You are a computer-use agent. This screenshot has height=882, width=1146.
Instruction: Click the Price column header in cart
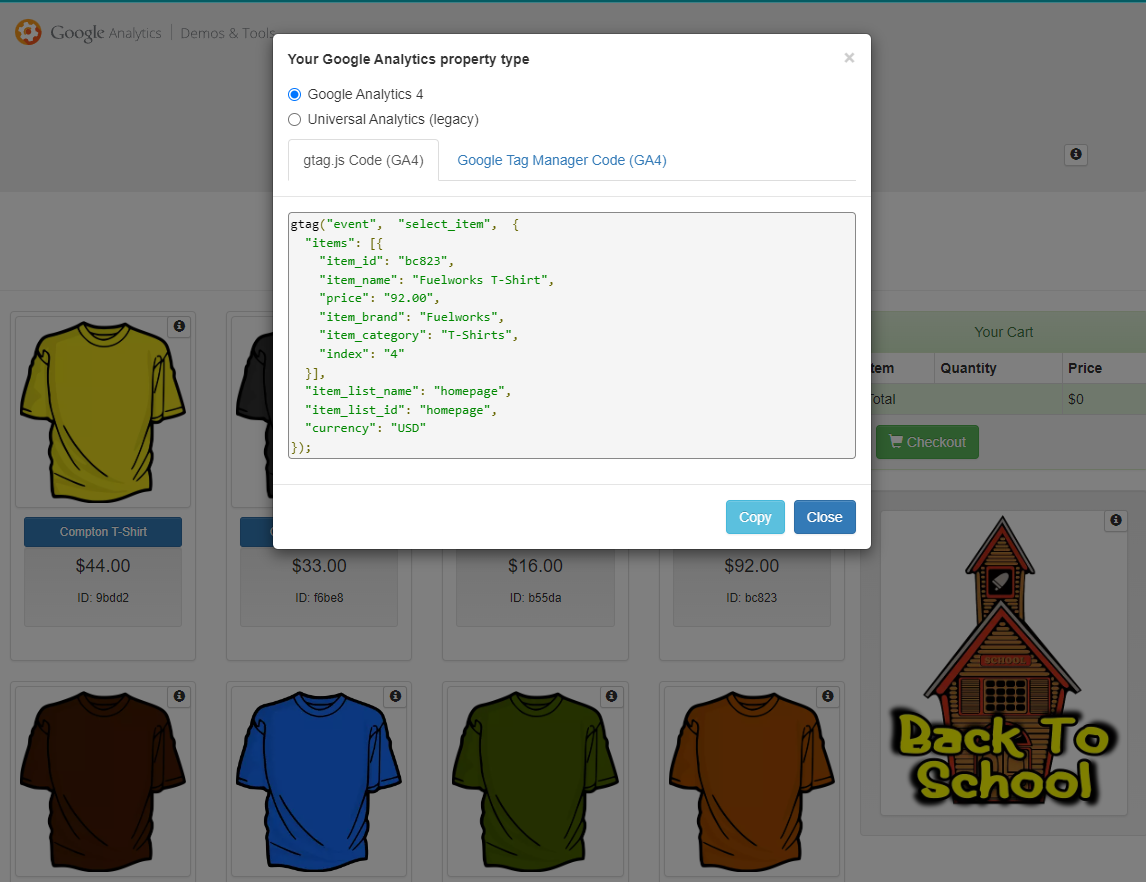pyautogui.click(x=1085, y=368)
